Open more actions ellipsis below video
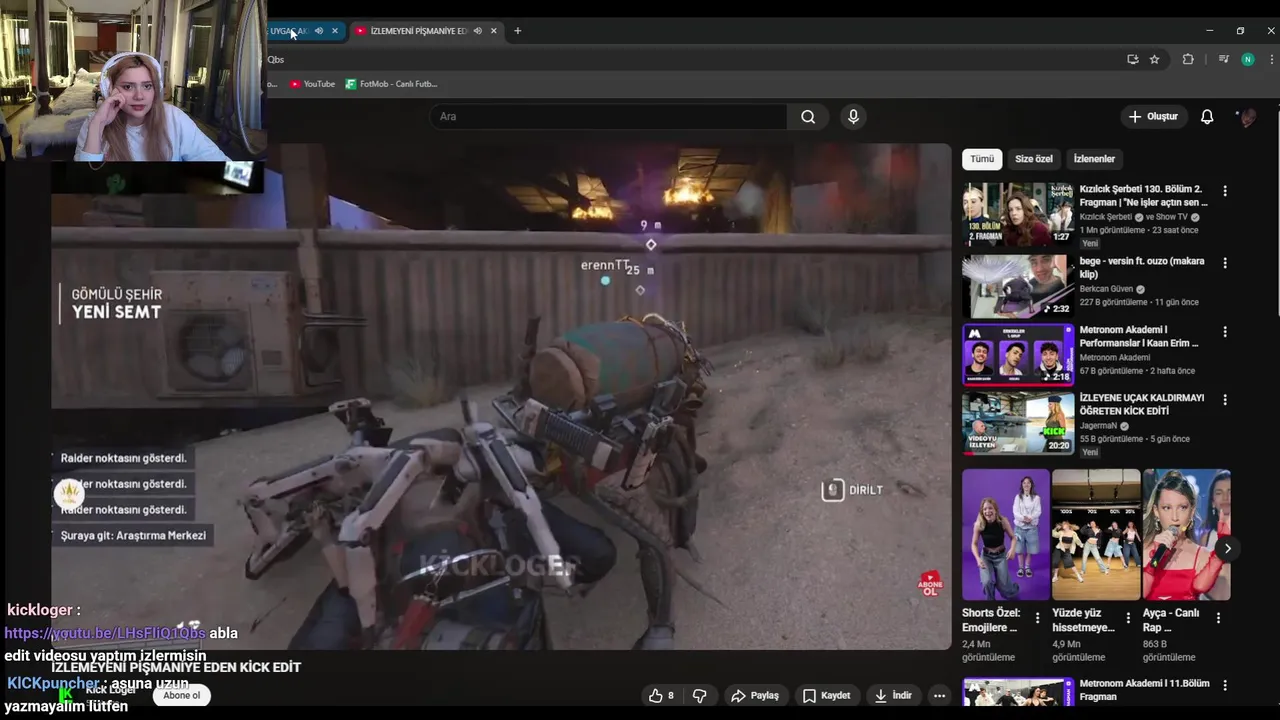The height and width of the screenshot is (720, 1280). pos(939,696)
